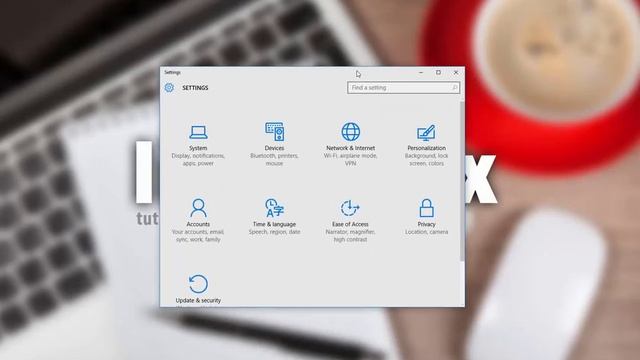The image size is (640, 360).
Task: Focus the Find a setting search box
Action: (x=404, y=88)
